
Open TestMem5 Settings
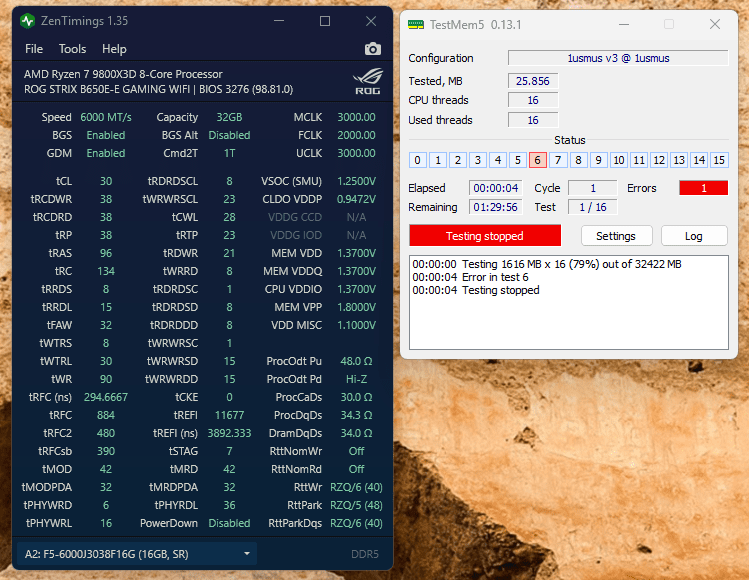click(616, 236)
